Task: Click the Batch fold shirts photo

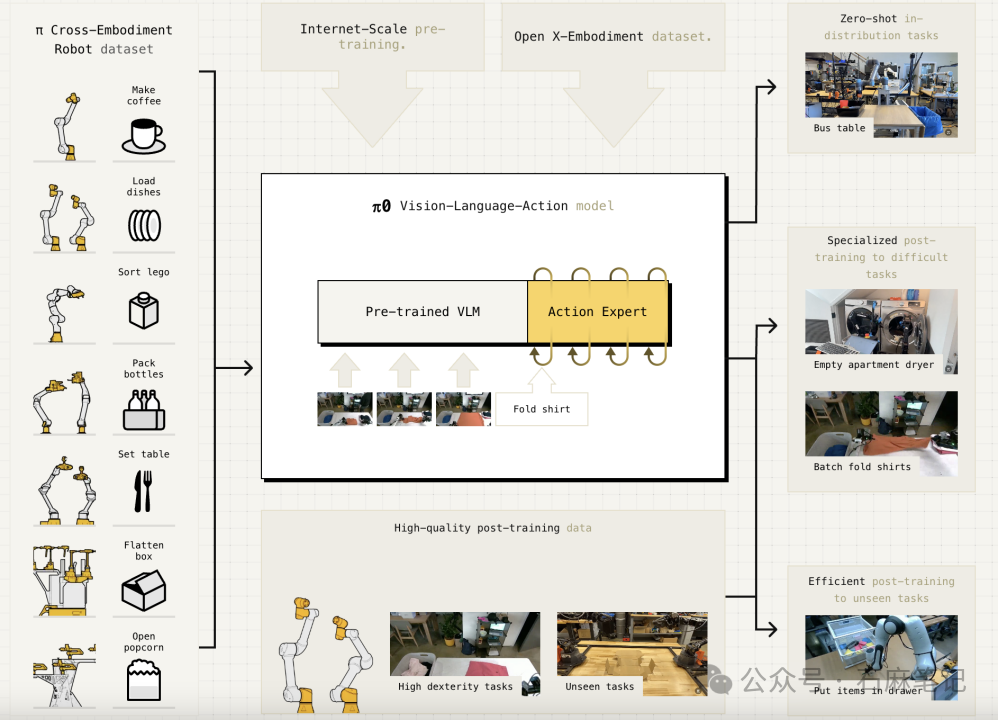Action: [x=881, y=434]
